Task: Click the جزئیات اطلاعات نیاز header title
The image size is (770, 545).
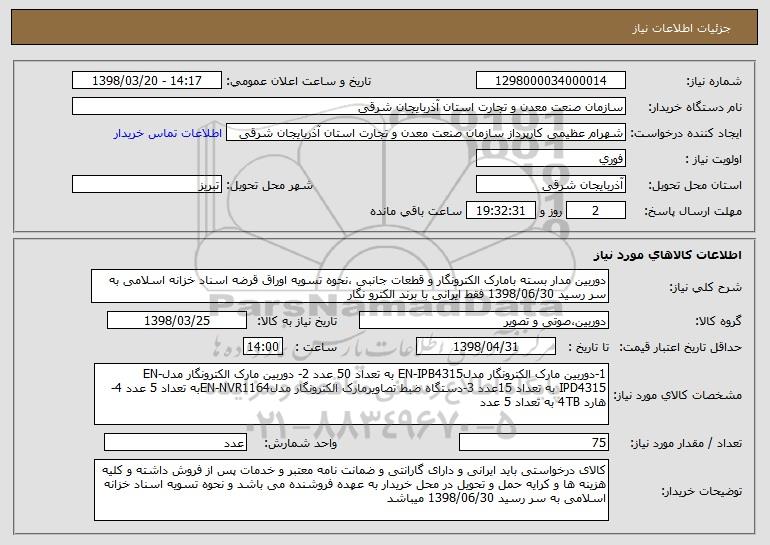Action: [681, 28]
